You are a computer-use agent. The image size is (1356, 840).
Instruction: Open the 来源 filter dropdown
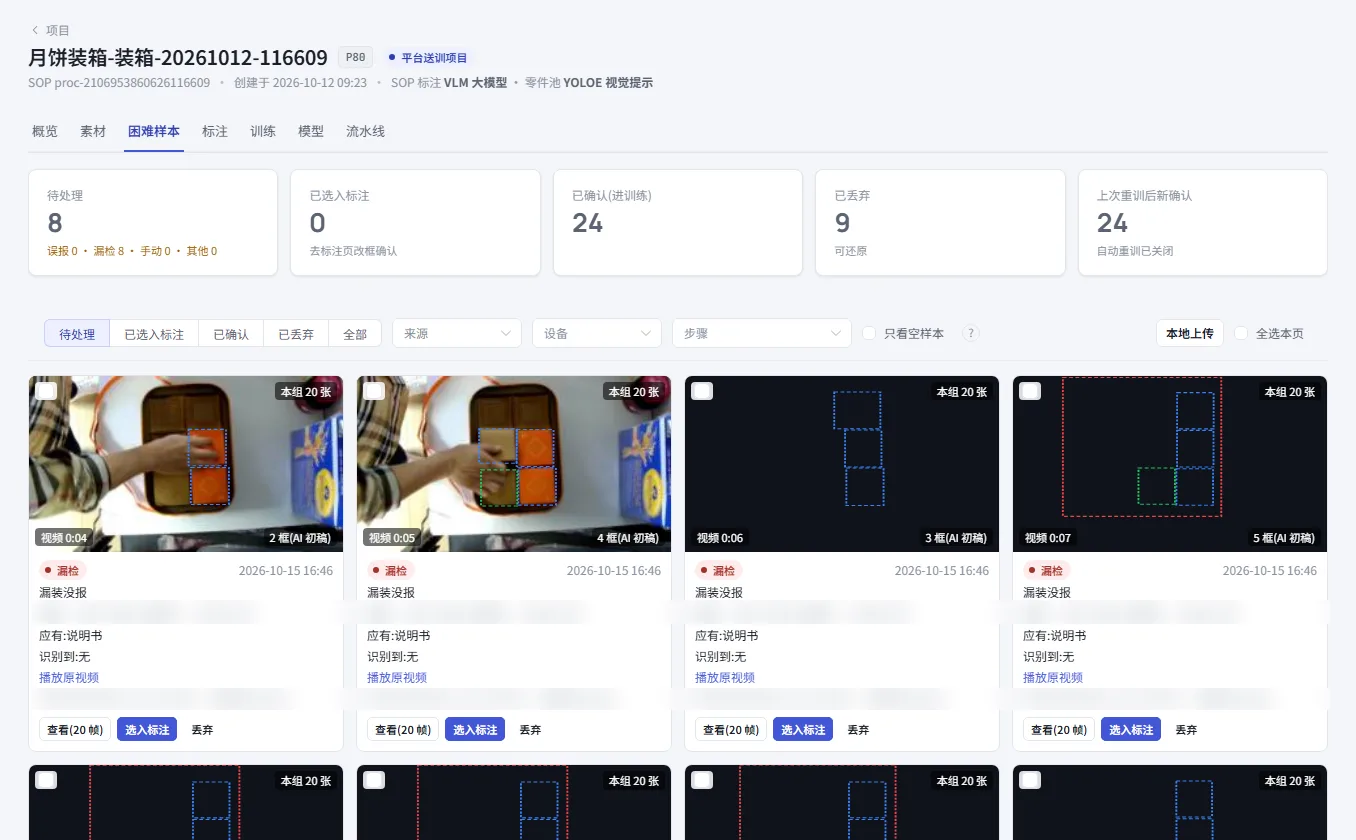point(457,333)
